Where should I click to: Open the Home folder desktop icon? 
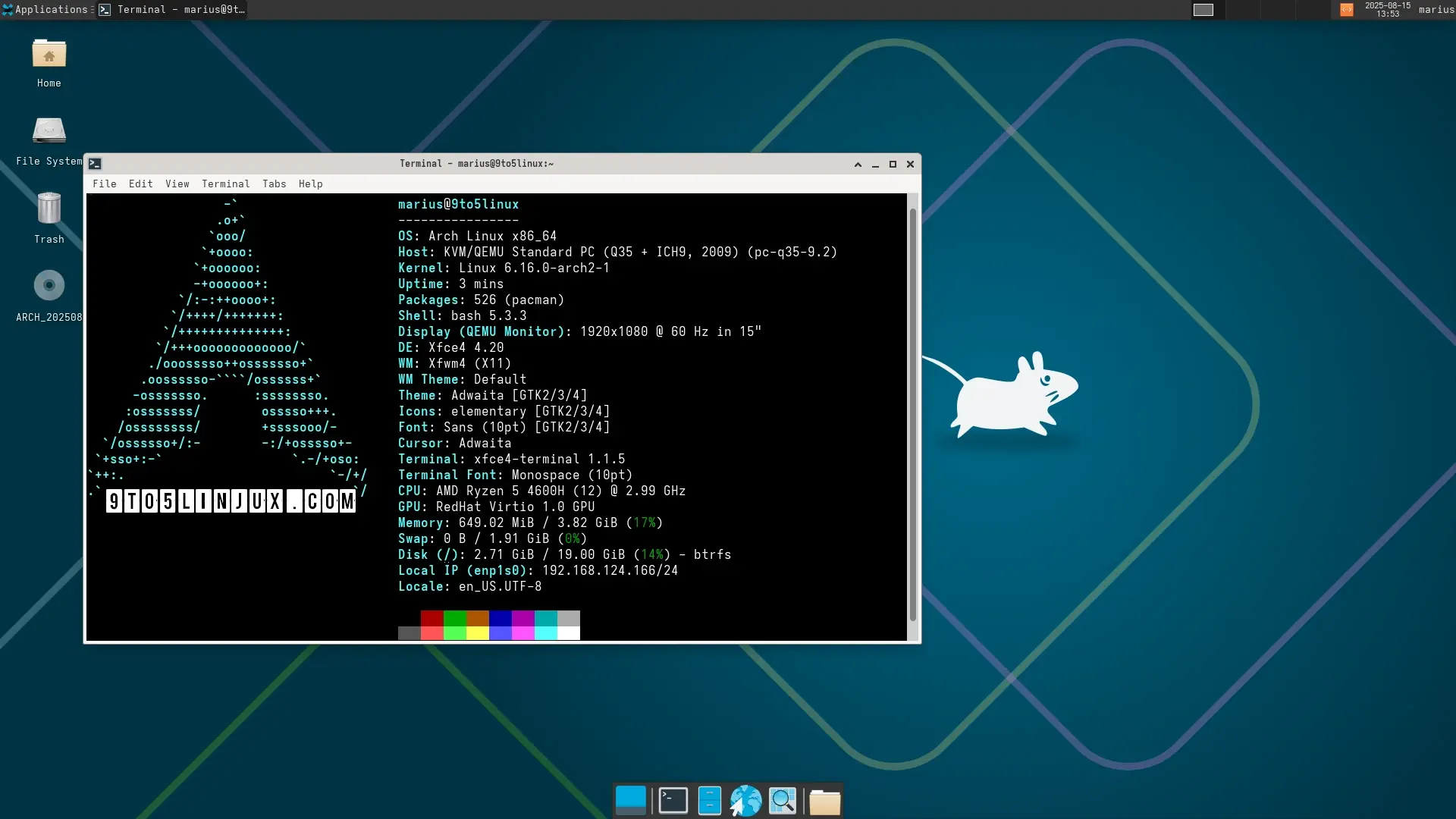pos(49,55)
